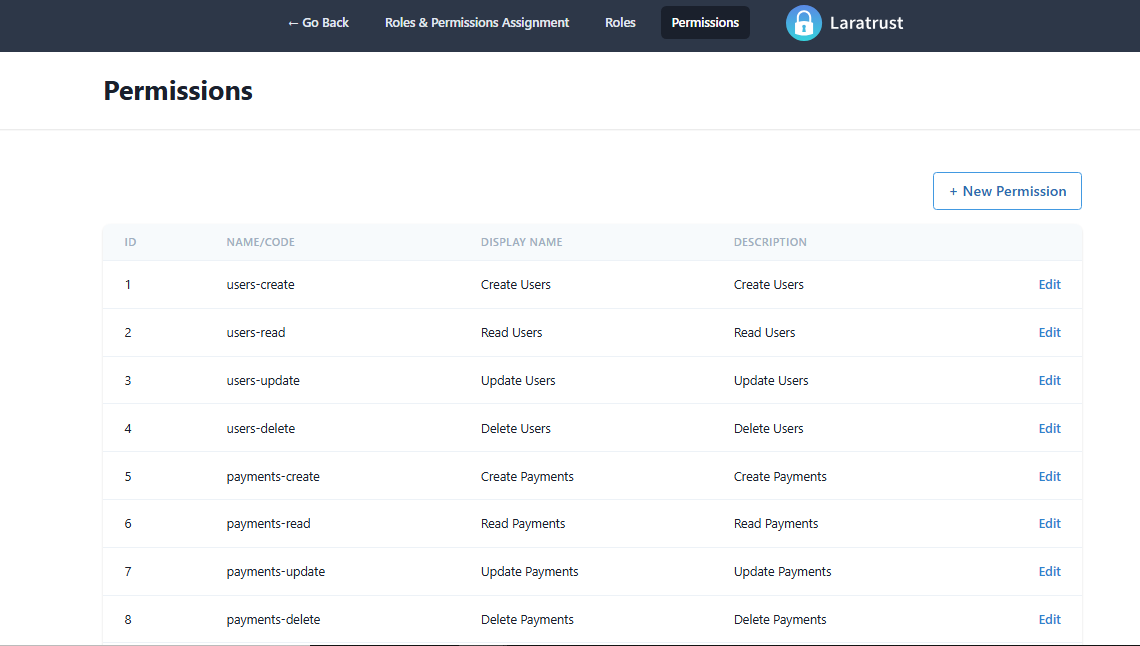1140x646 pixels.
Task: Select the Permissions tab
Action: point(705,23)
